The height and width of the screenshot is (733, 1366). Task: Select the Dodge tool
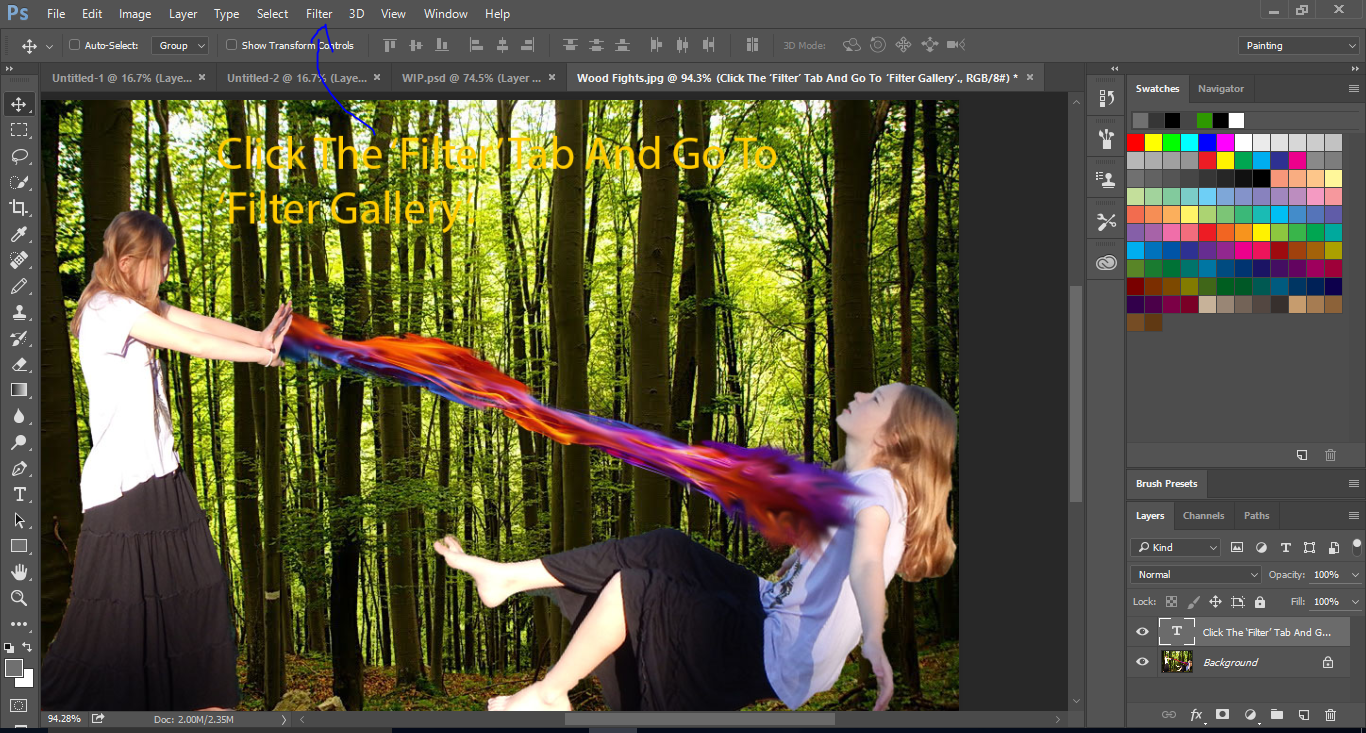pos(19,442)
